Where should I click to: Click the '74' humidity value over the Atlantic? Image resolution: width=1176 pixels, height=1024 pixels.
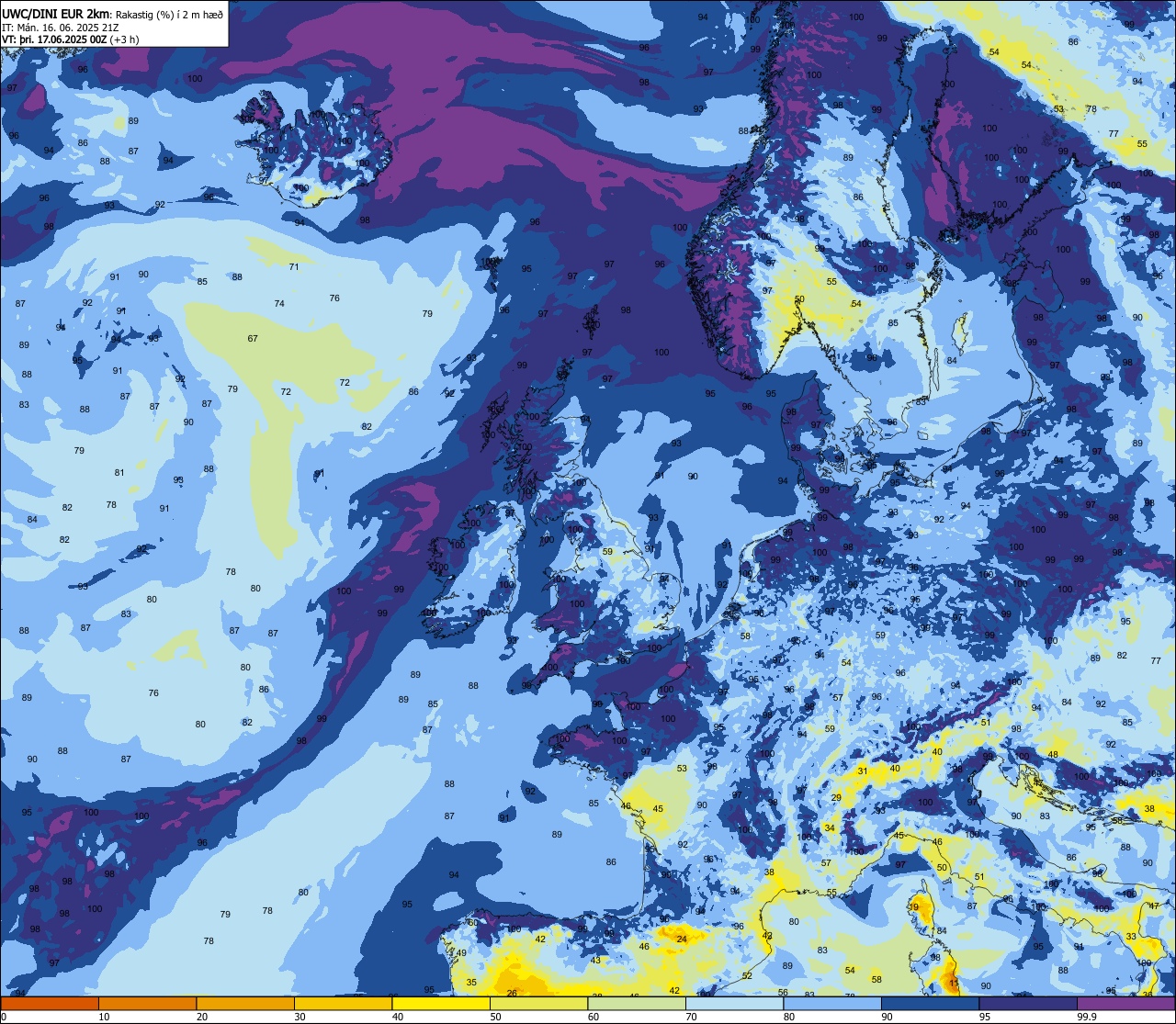(279, 304)
